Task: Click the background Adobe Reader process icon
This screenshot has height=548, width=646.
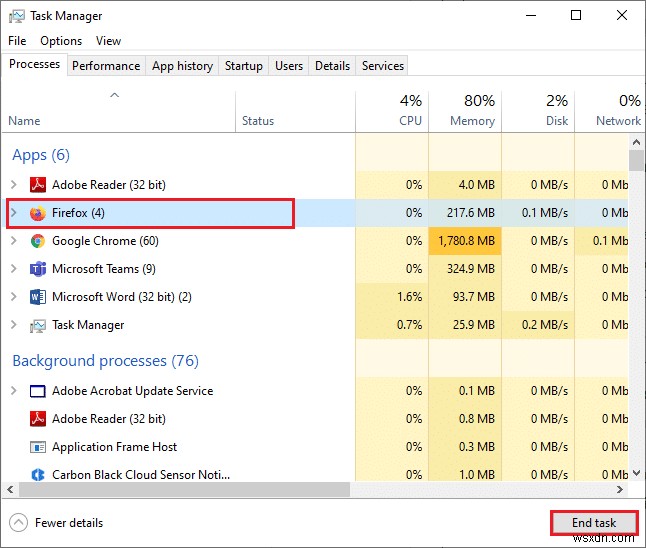Action: (x=38, y=419)
